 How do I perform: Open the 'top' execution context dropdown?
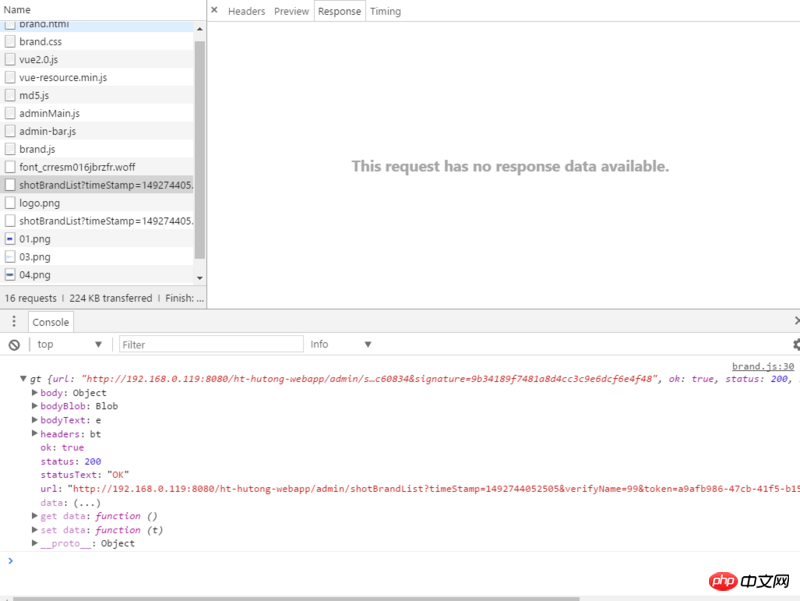pos(69,344)
